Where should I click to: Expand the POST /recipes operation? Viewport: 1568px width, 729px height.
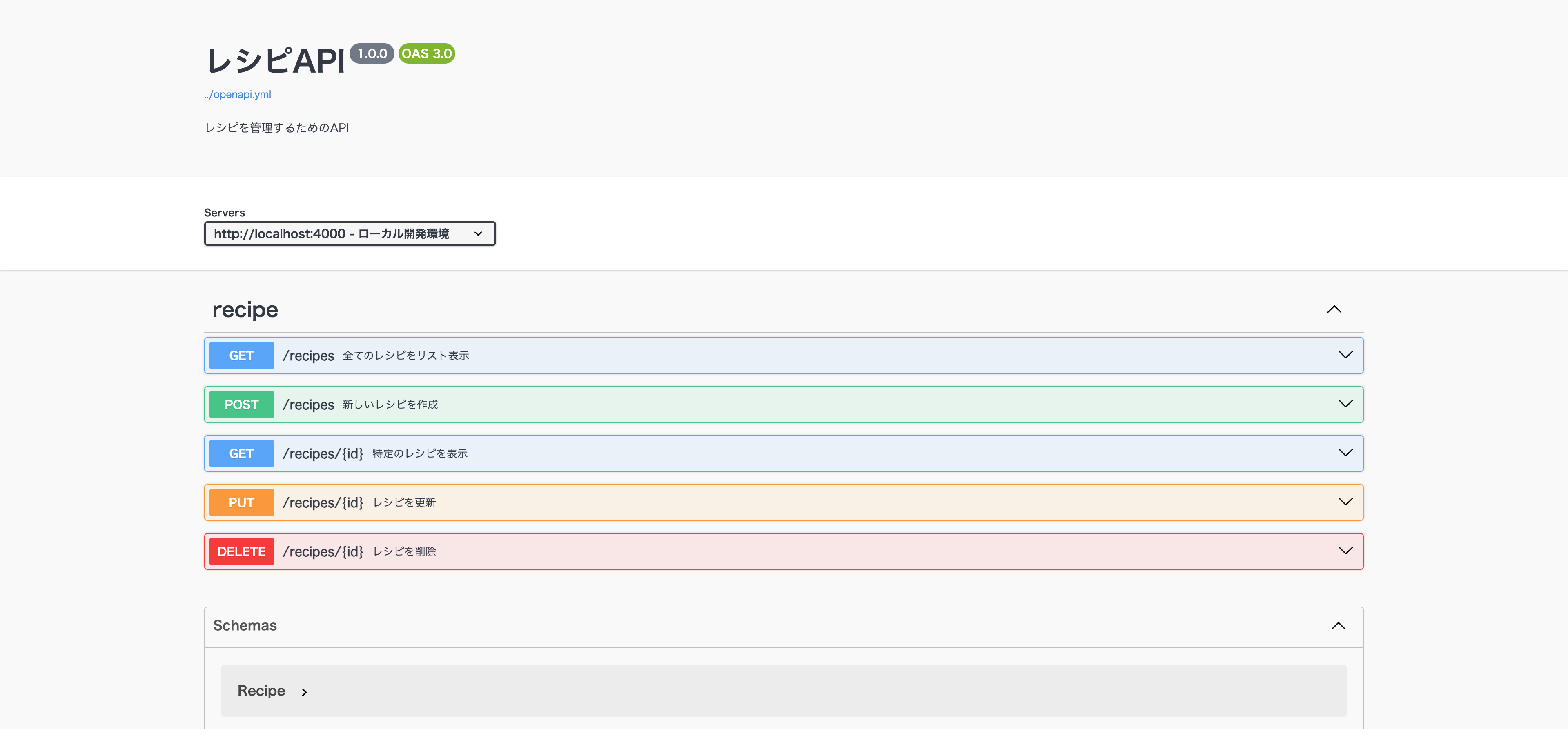tap(1345, 404)
